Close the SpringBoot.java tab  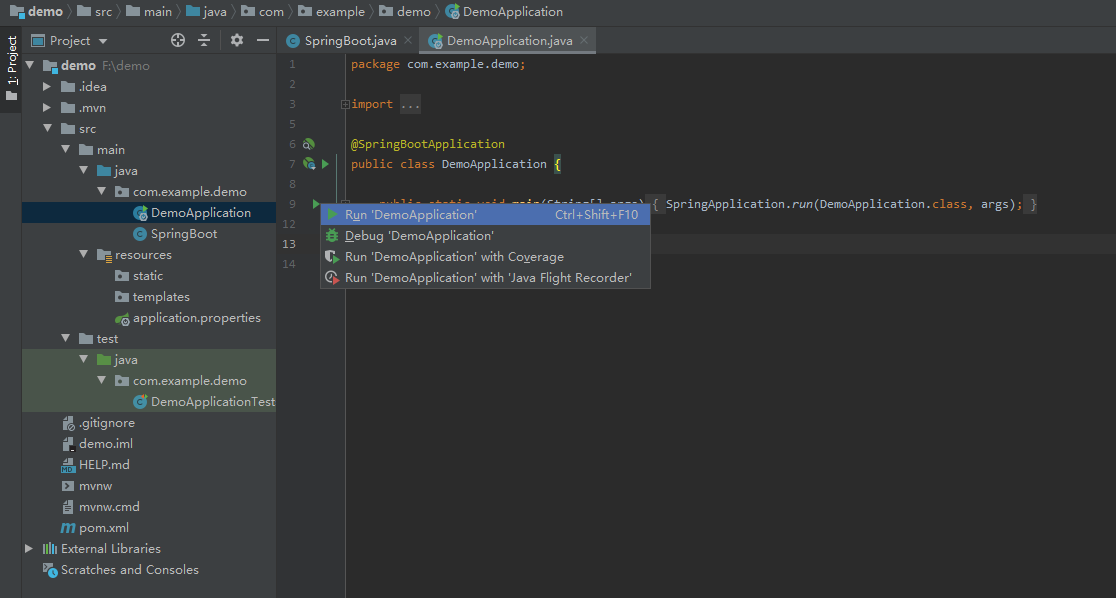pos(408,41)
